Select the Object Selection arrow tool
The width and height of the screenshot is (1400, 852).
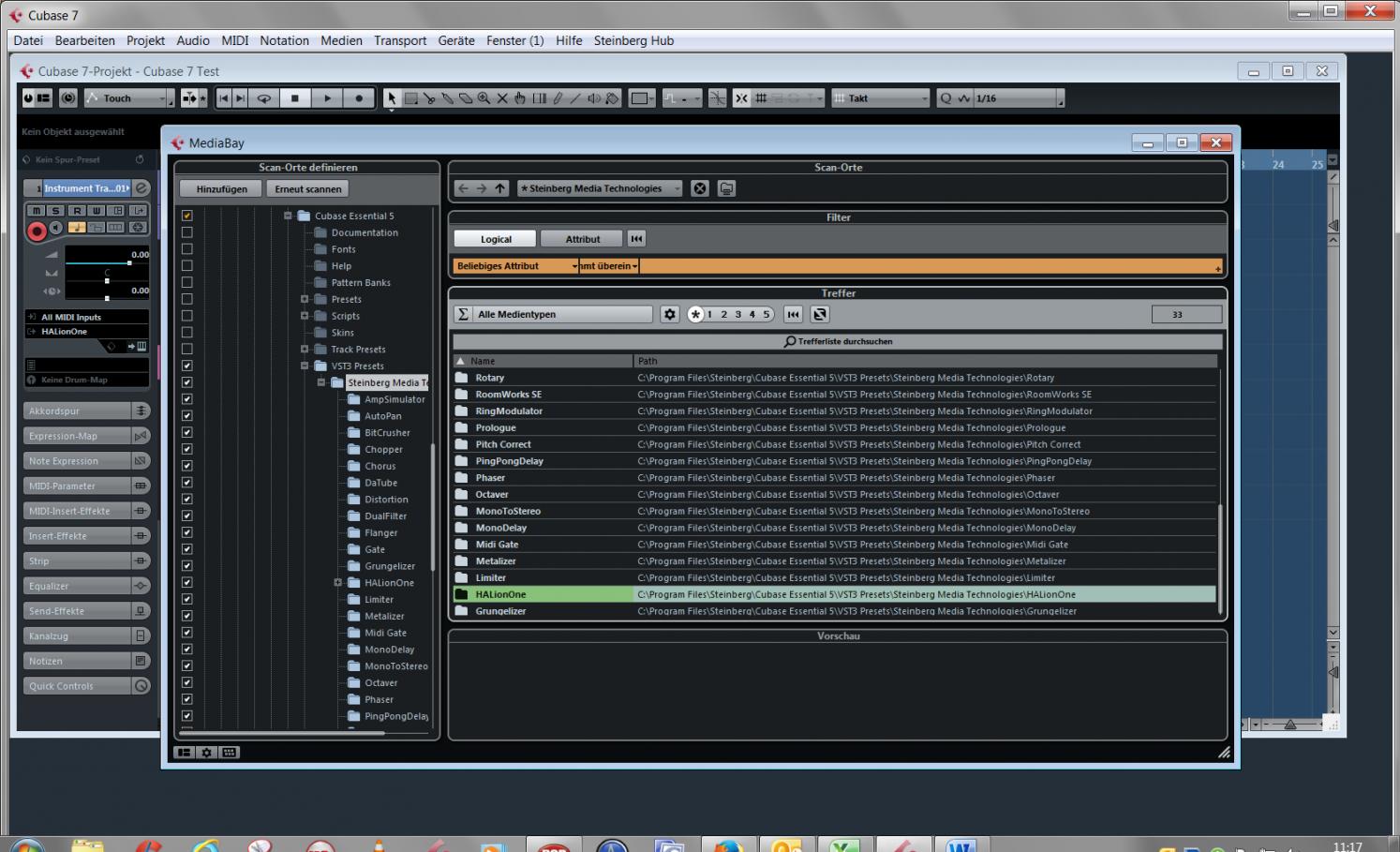coord(392,97)
